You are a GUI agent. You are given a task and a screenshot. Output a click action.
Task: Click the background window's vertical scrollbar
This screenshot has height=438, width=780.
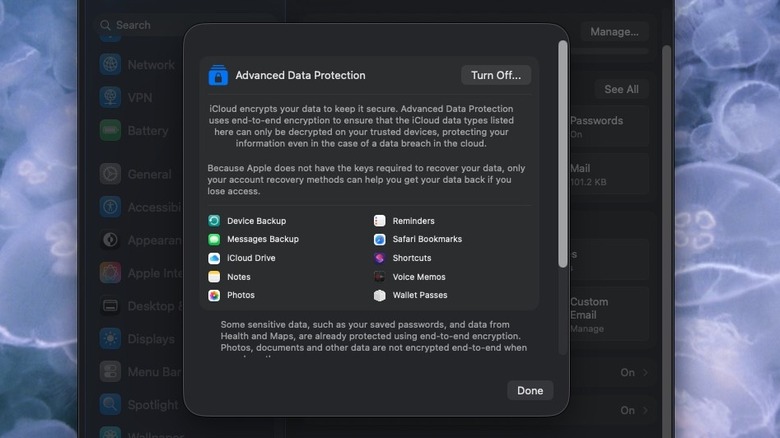click(666, 239)
